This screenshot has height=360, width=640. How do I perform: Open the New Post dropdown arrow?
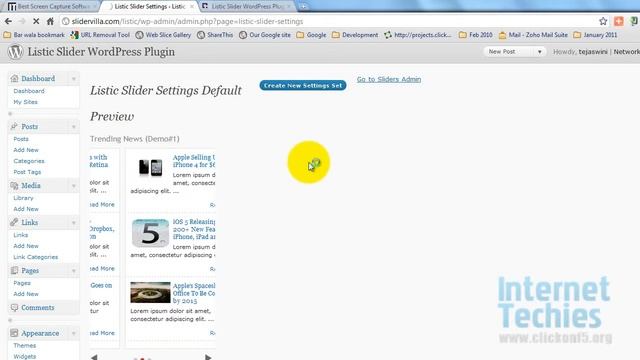pyautogui.click(x=540, y=52)
